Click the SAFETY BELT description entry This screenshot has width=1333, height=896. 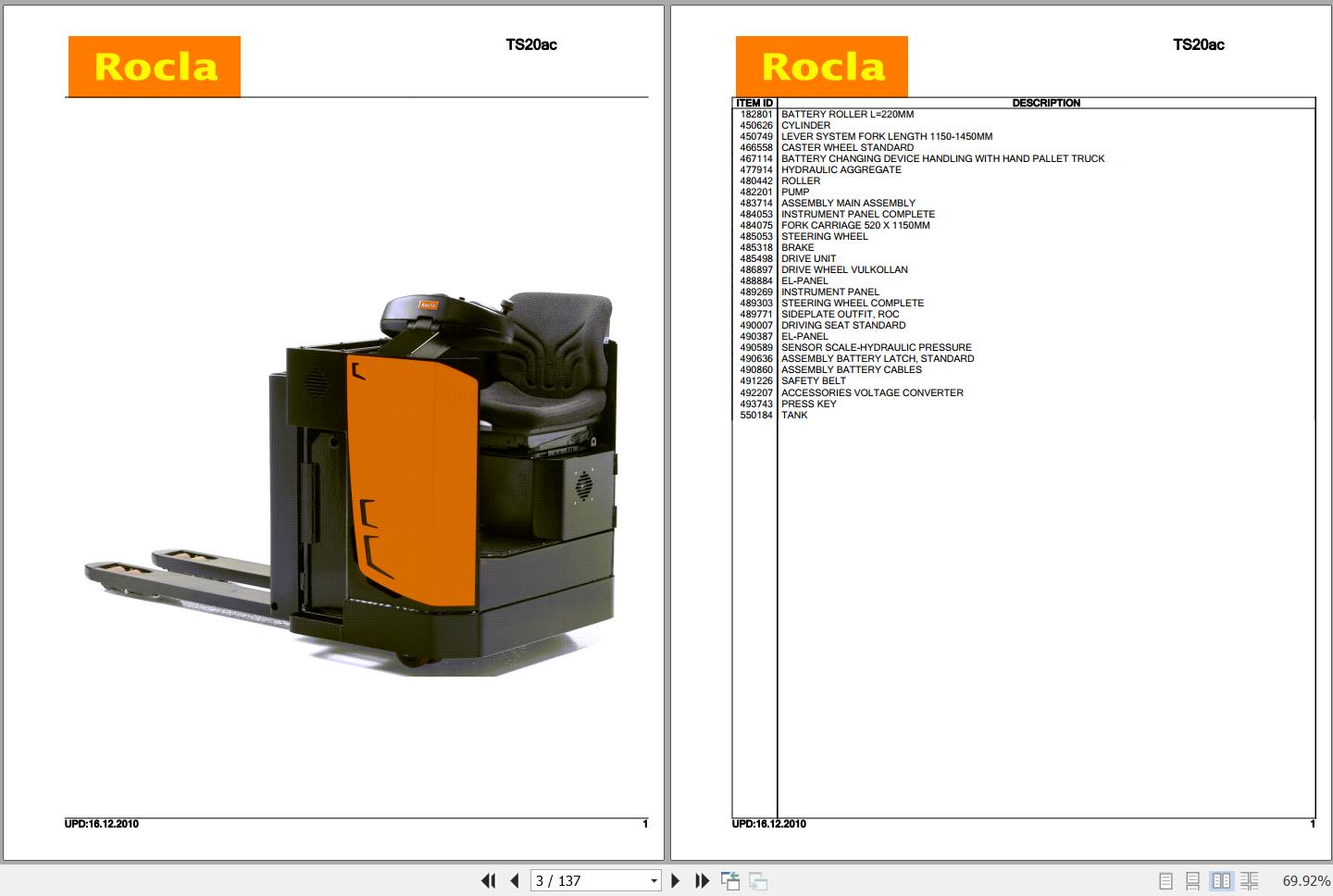814,380
